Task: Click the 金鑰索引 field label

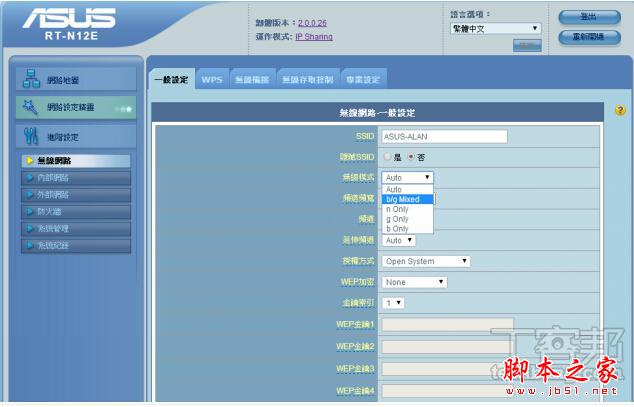Action: 358,303
